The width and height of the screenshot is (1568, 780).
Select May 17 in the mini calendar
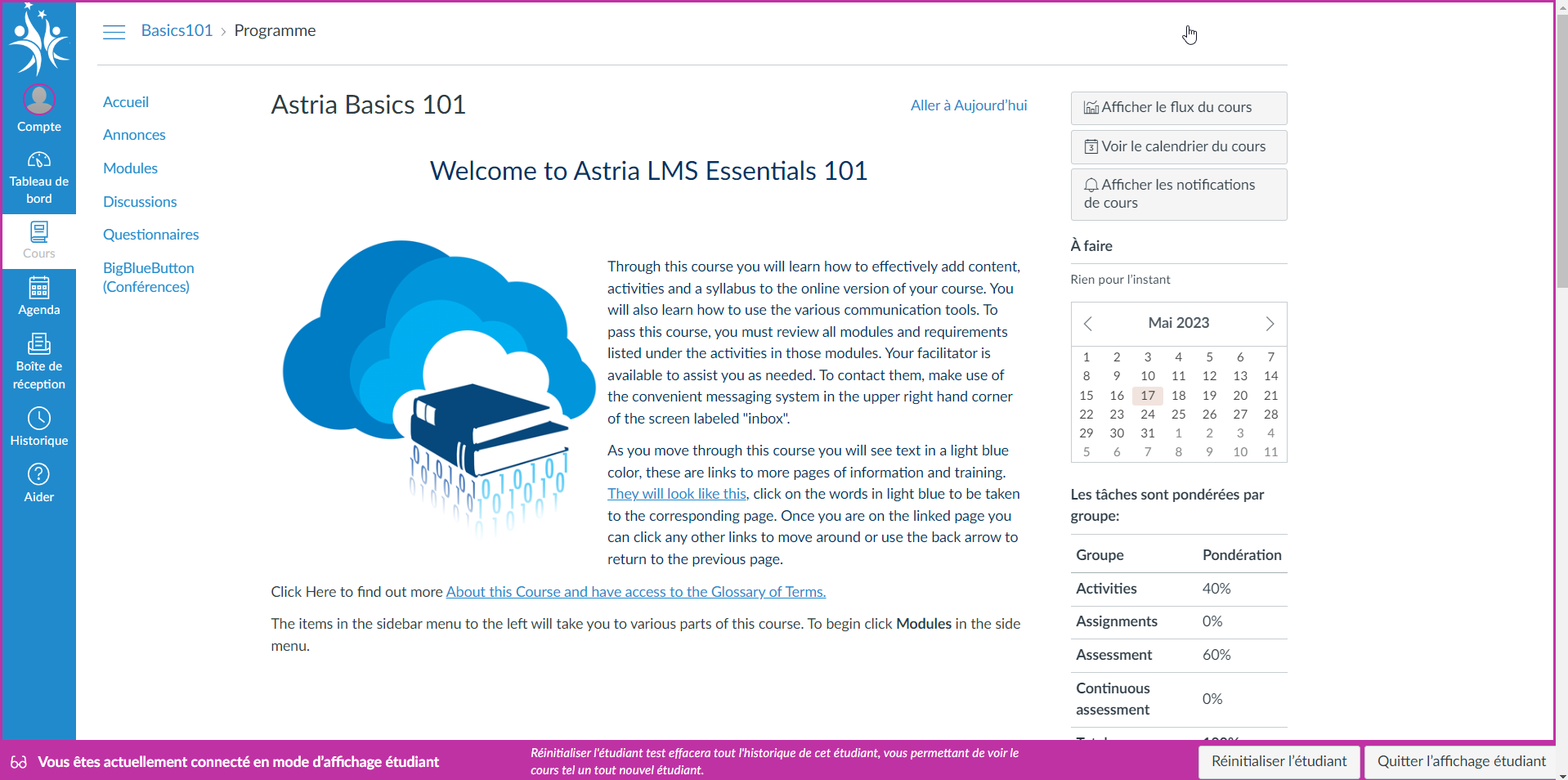(1148, 396)
